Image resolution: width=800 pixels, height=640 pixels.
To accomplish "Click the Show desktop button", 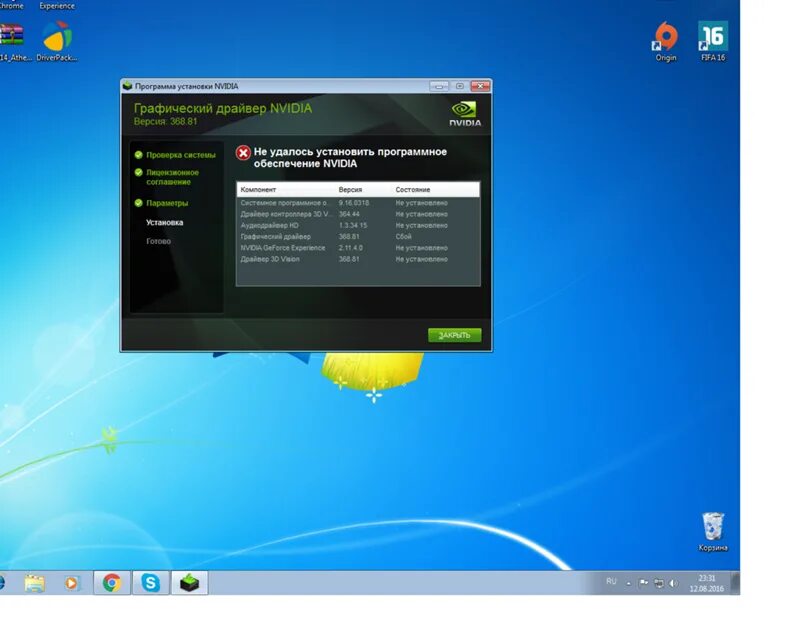I will click(735, 583).
